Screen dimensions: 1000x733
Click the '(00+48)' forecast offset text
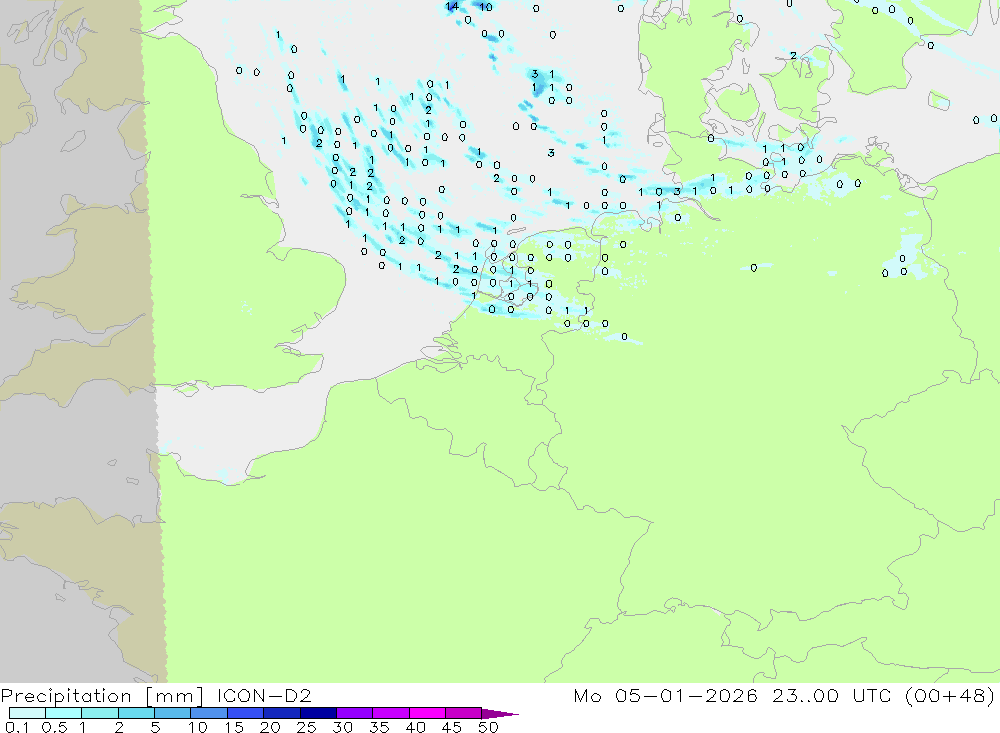pos(950,695)
